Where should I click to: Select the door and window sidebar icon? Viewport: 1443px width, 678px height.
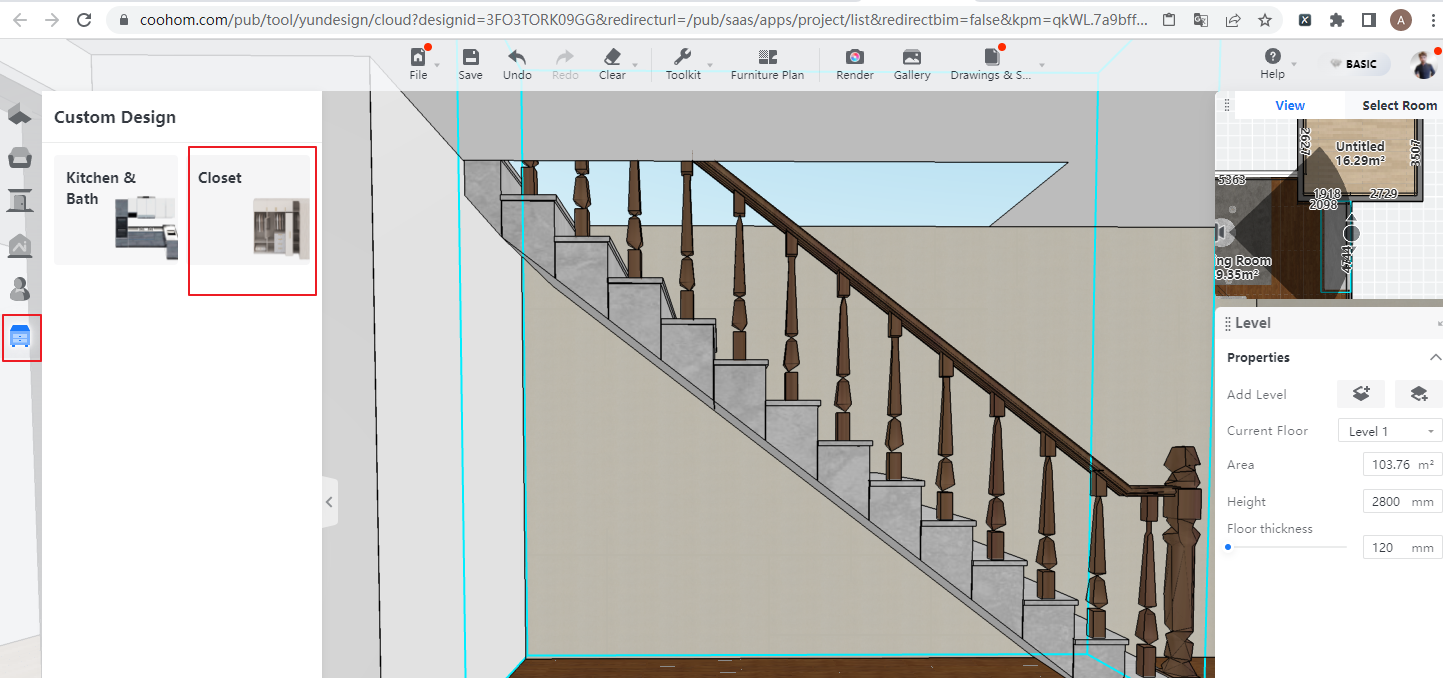[x=19, y=201]
